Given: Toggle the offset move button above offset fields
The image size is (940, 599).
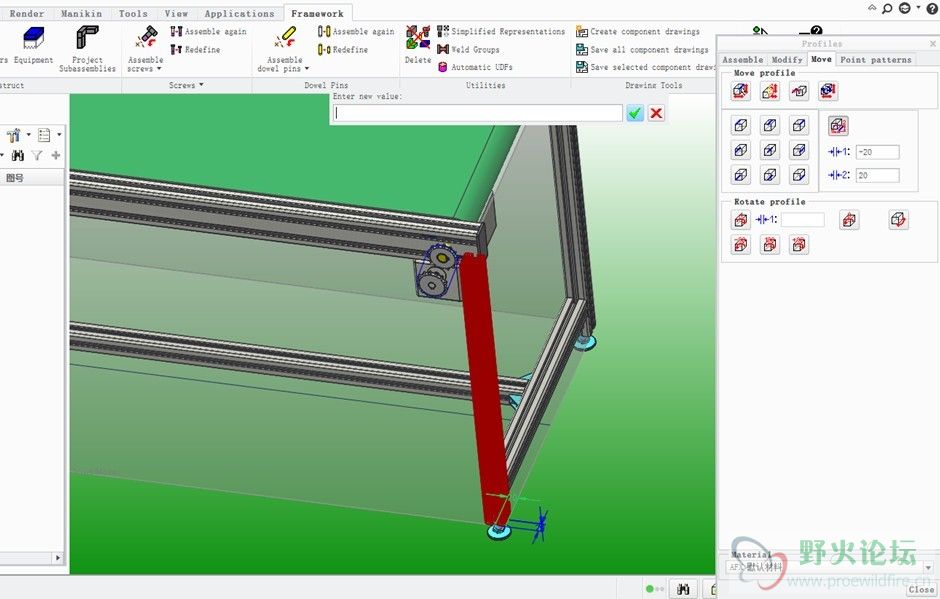Looking at the screenshot, I should click(838, 125).
